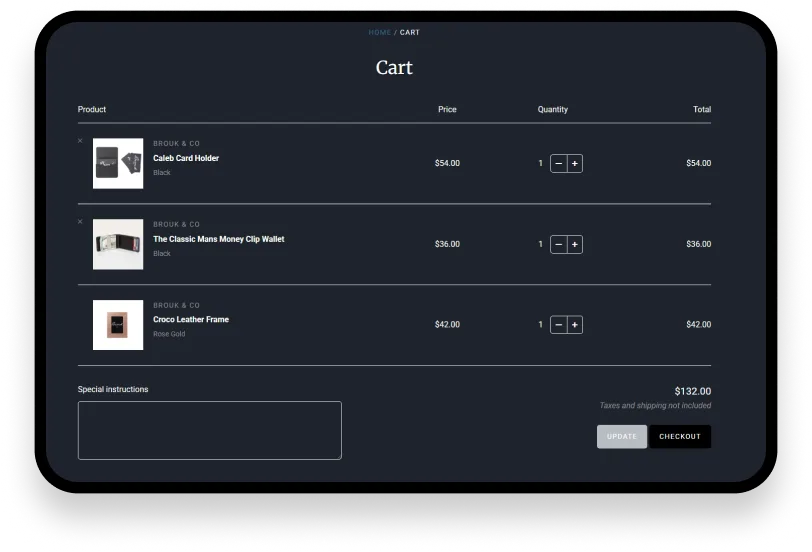Image resolution: width=812 pixels, height=552 pixels.
Task: Open the Money Clip Wallet product thumbnail
Action: [118, 244]
